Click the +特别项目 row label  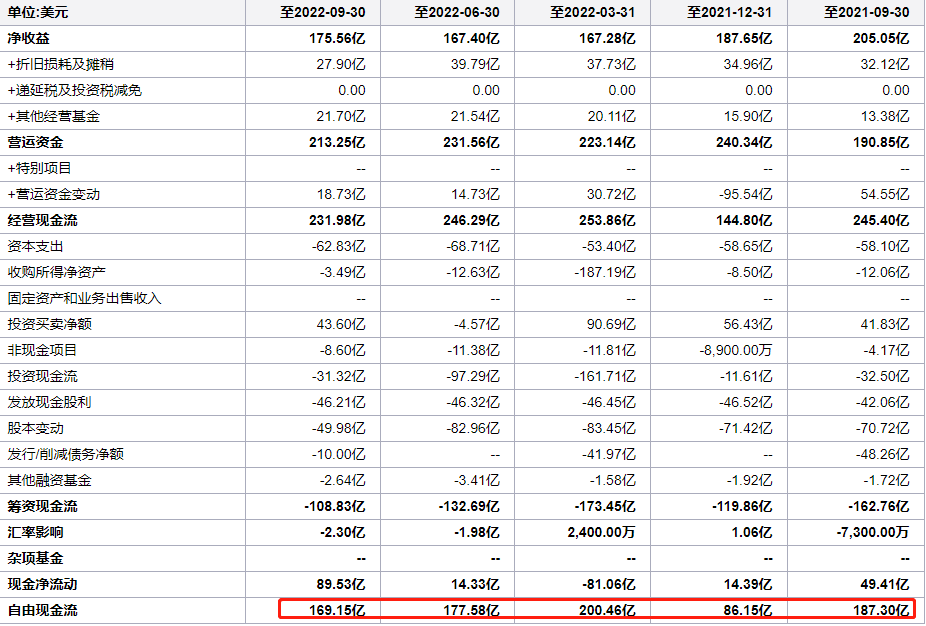click(x=40, y=168)
